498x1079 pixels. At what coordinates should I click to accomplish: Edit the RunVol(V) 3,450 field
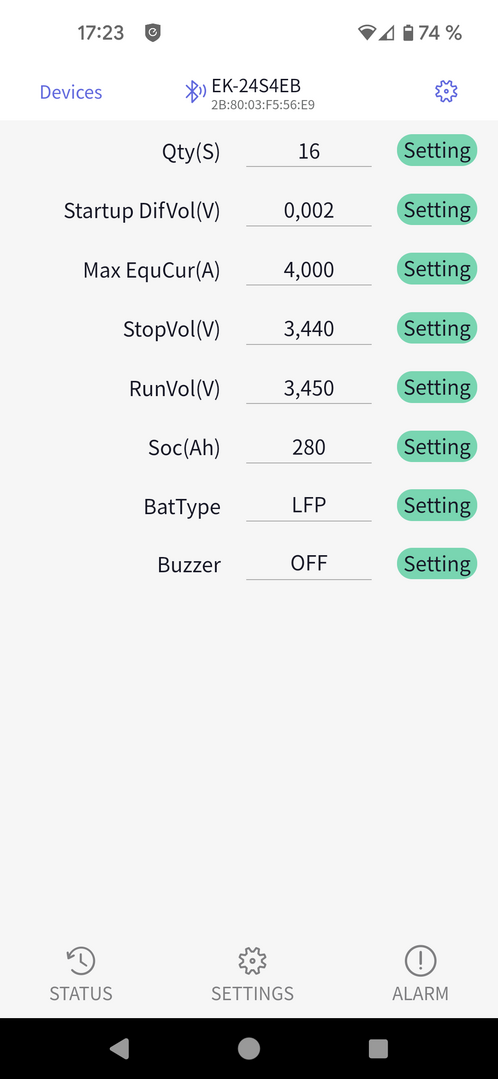[309, 388]
